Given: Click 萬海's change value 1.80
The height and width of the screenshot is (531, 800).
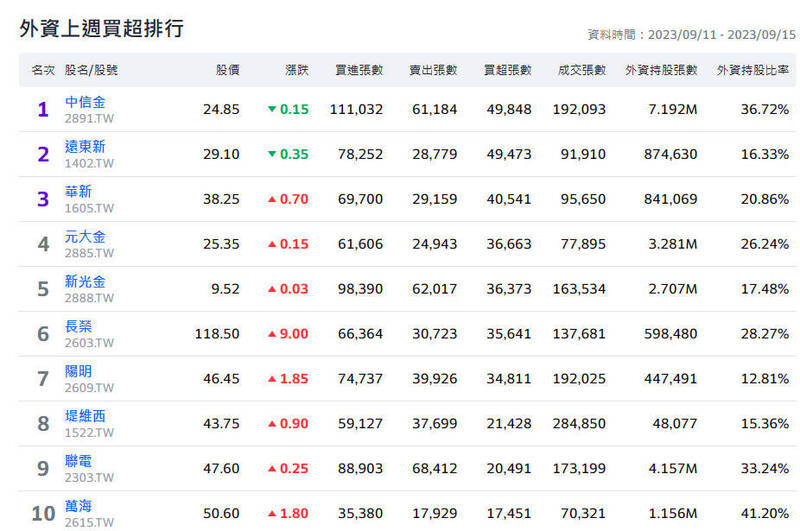Looking at the screenshot, I should tap(288, 513).
